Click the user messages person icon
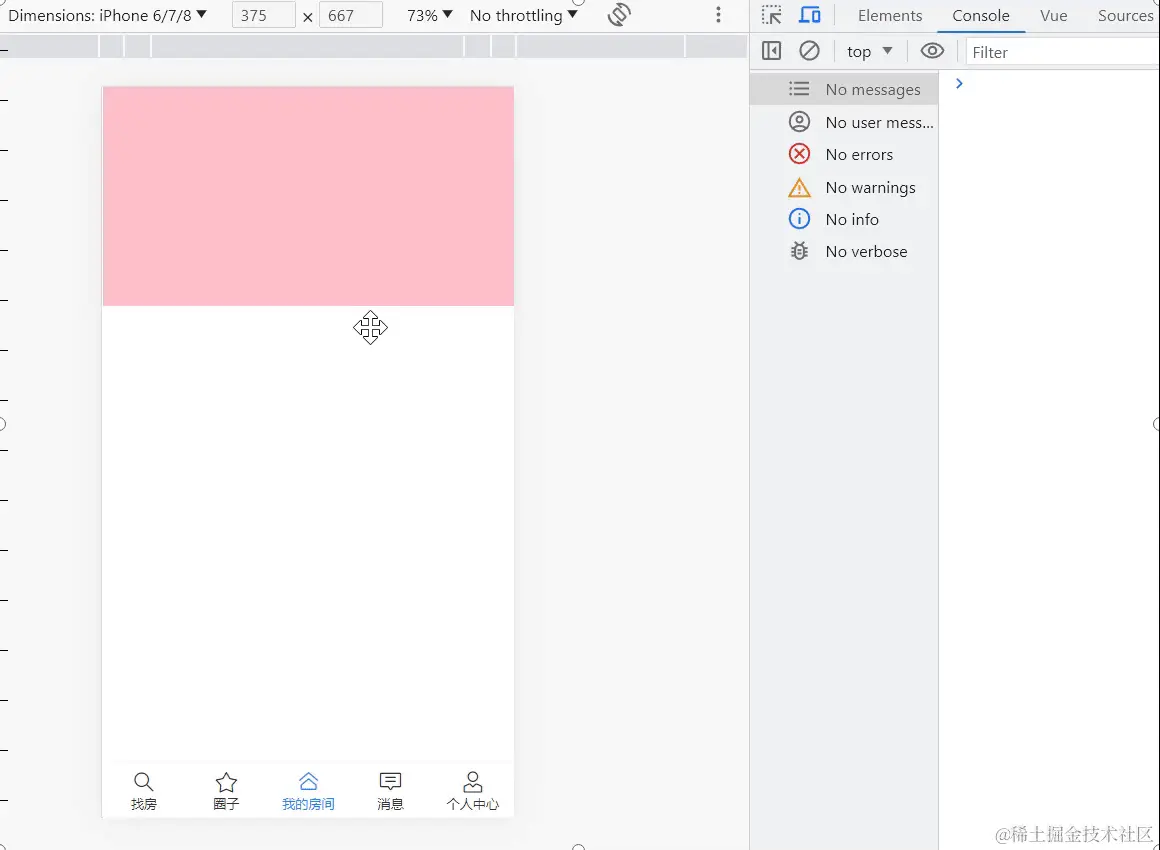 click(799, 121)
